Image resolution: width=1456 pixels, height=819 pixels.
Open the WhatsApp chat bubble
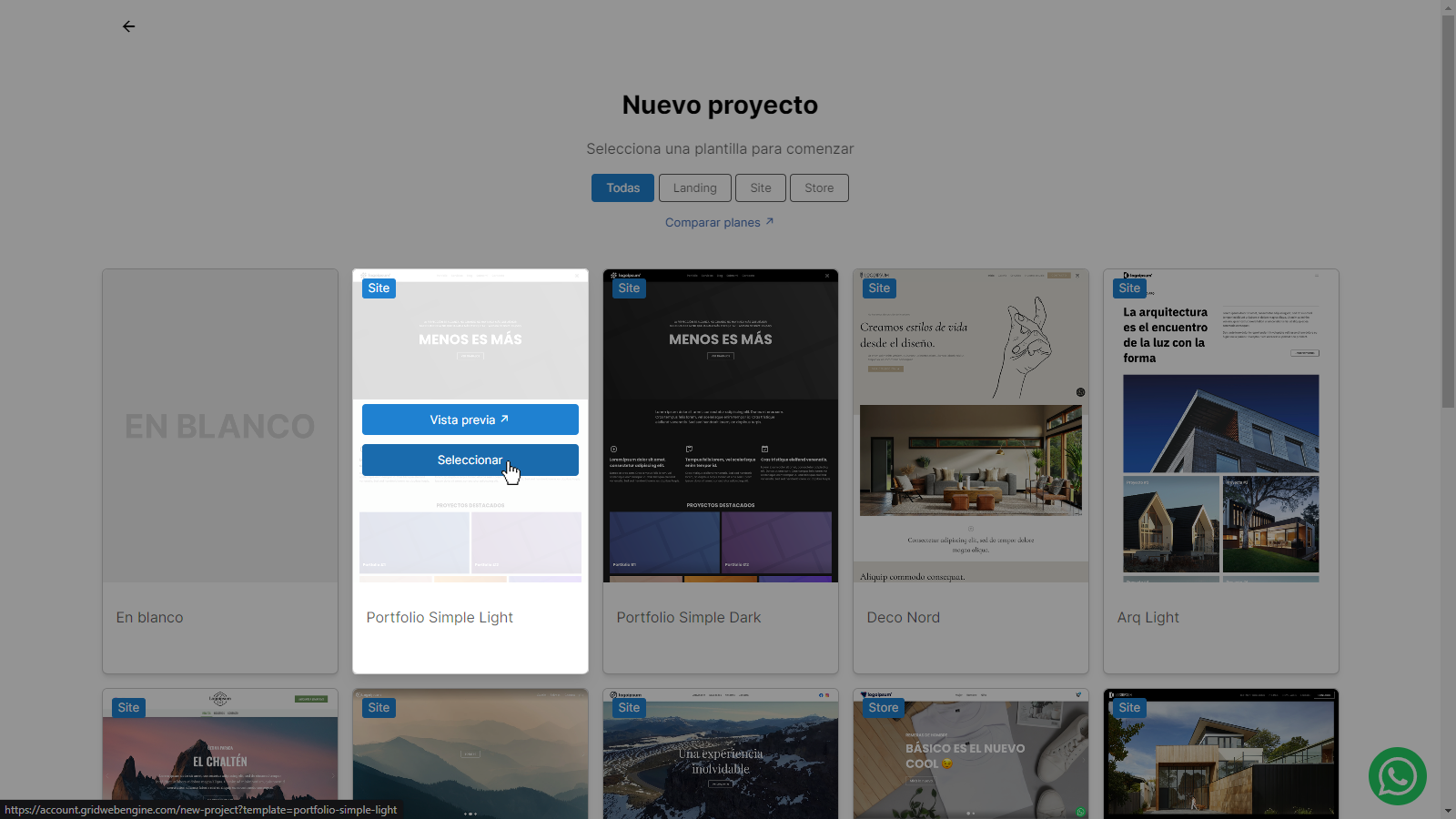[x=1397, y=776]
